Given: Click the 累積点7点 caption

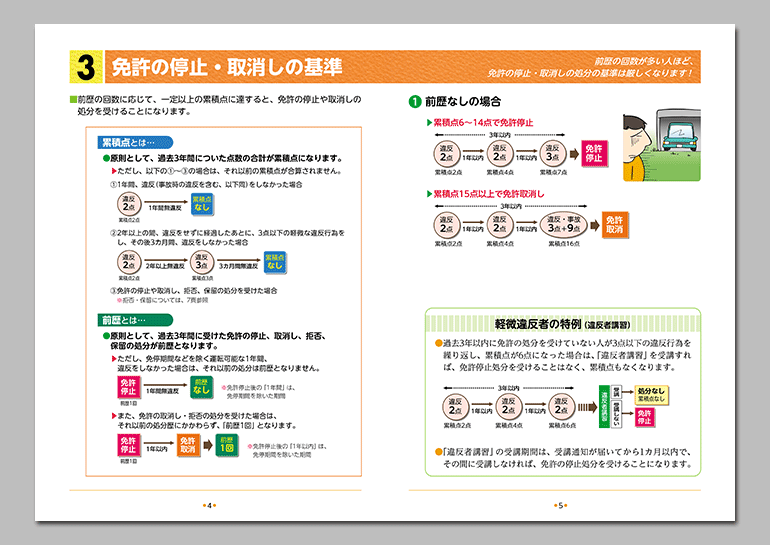Looking at the screenshot, I should point(553,172).
